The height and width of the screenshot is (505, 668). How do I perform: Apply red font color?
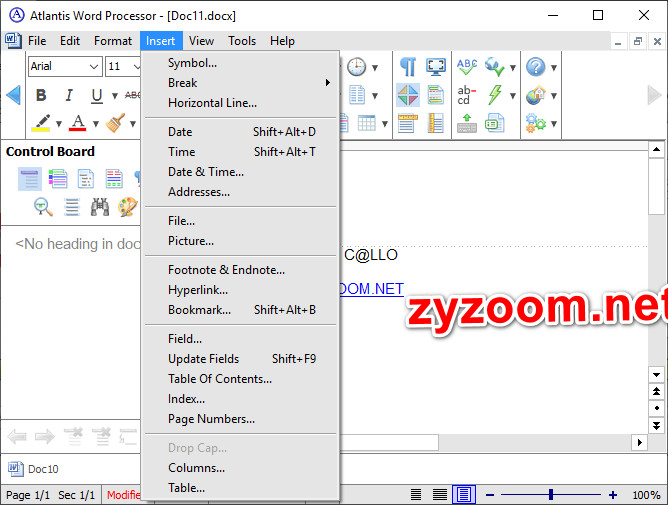(x=78, y=123)
